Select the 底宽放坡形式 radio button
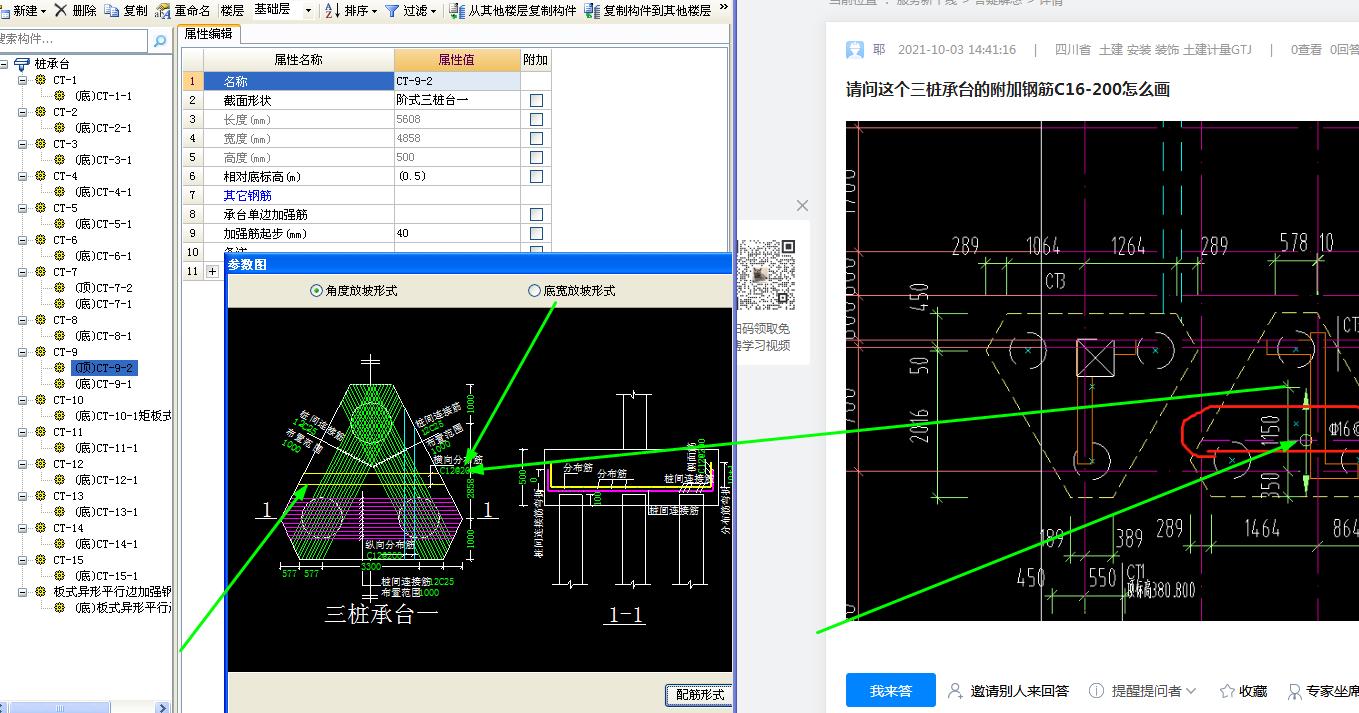The width and height of the screenshot is (1359, 713). click(534, 291)
